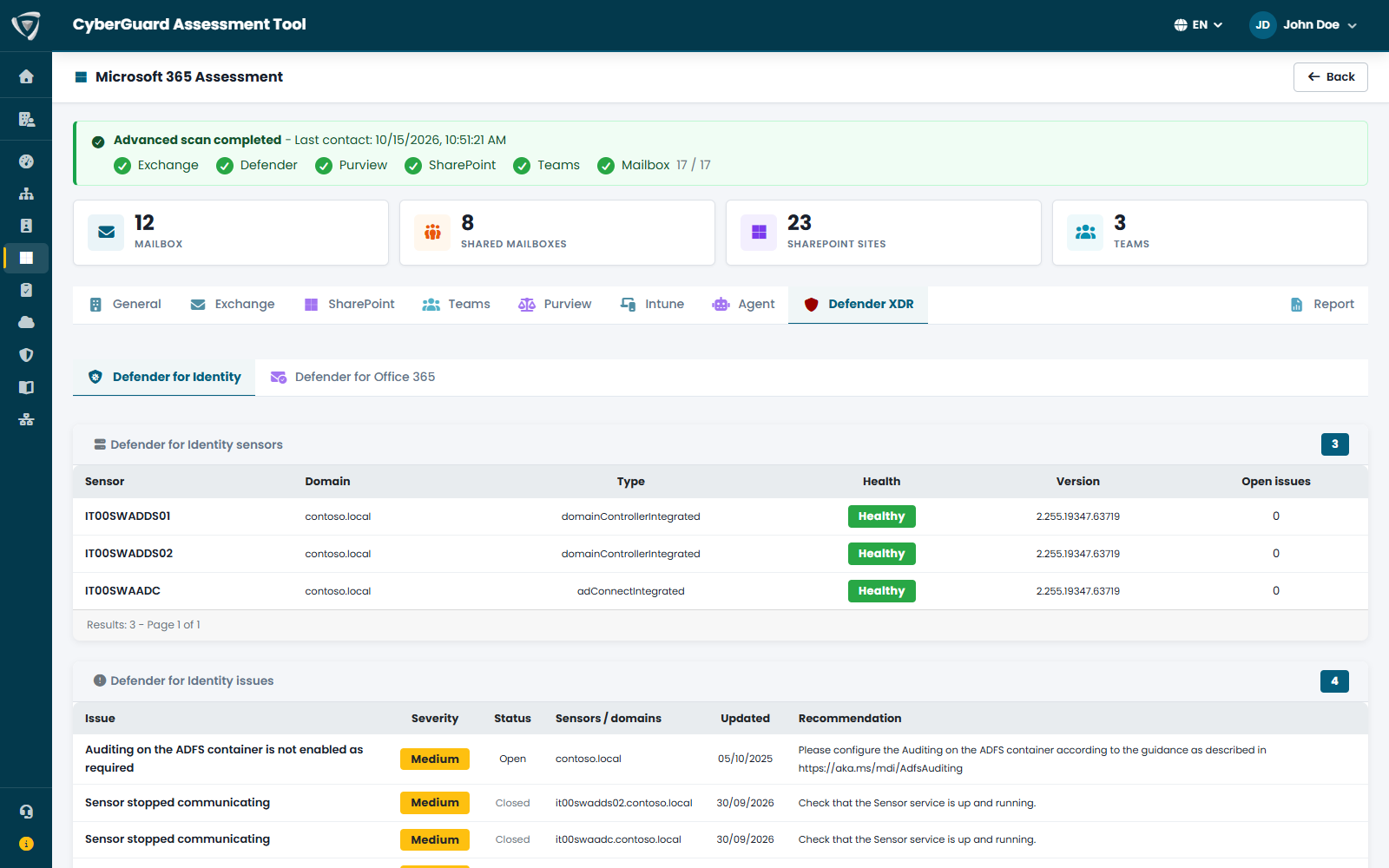The width and height of the screenshot is (1389, 868).
Task: Switch to the Exchange tab
Action: pos(233,305)
